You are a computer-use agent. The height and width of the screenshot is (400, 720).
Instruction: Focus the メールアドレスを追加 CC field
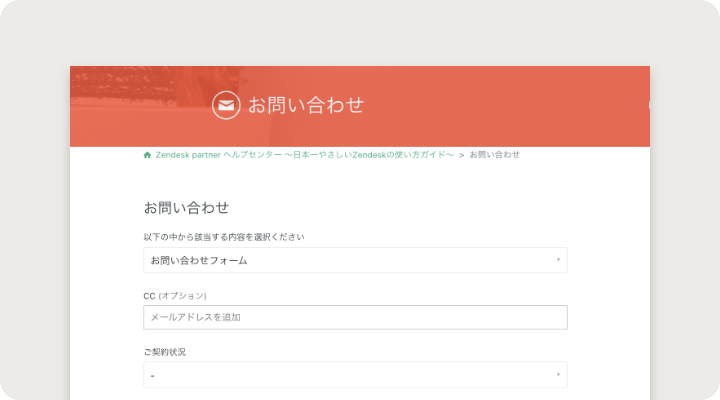click(x=355, y=317)
